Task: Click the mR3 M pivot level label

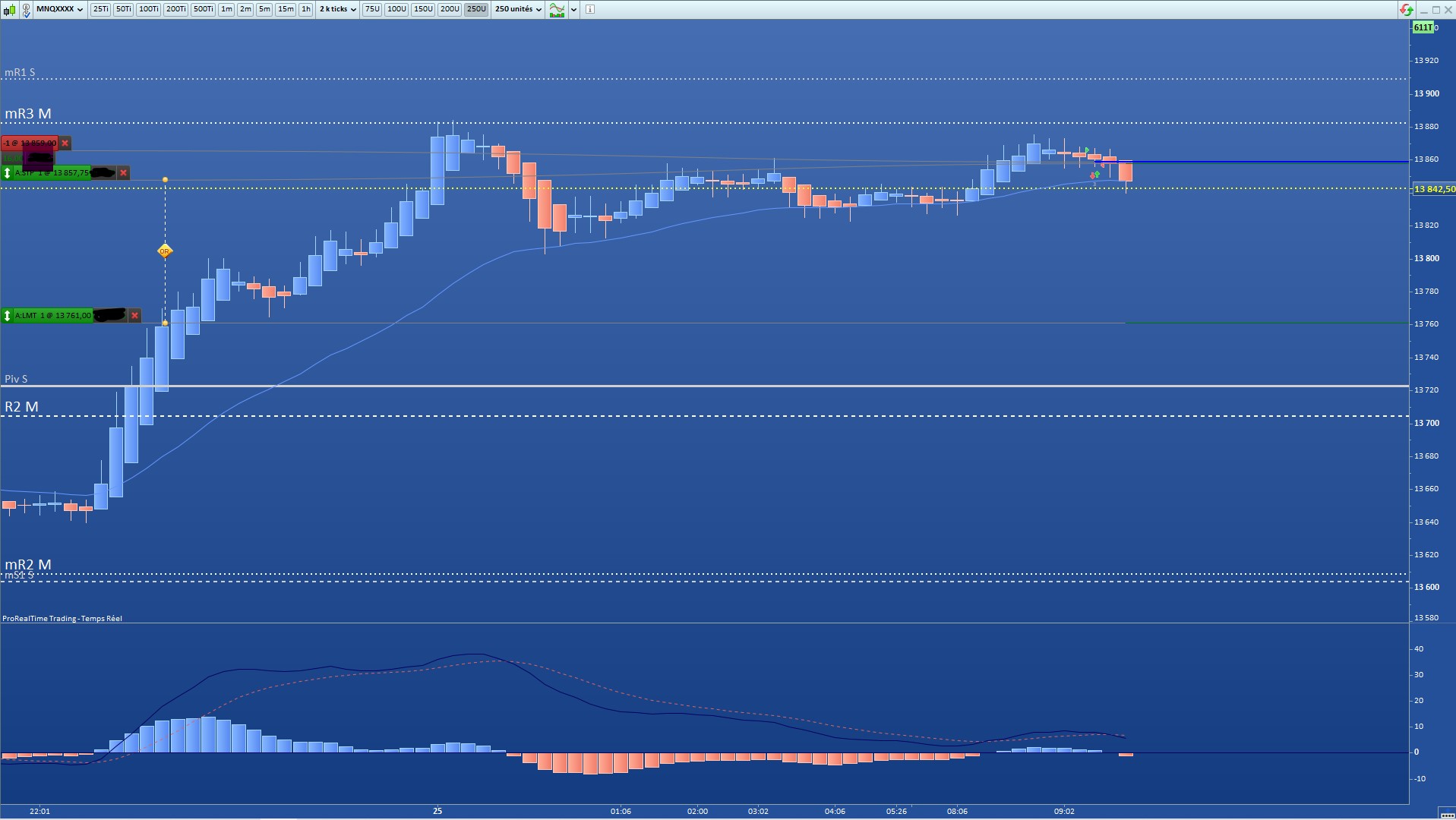Action: click(x=28, y=114)
